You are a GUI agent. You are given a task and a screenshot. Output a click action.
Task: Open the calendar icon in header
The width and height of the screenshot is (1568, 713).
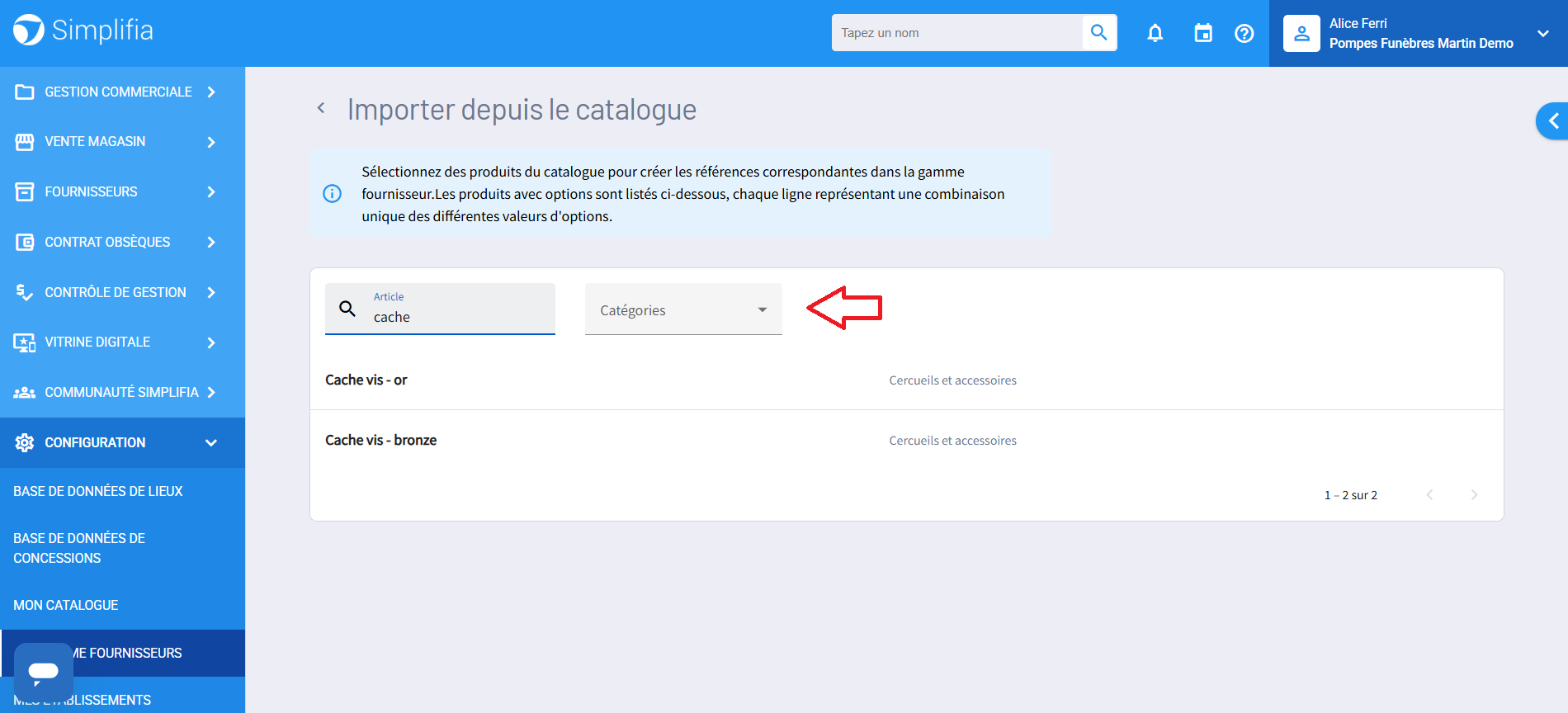click(x=1203, y=33)
